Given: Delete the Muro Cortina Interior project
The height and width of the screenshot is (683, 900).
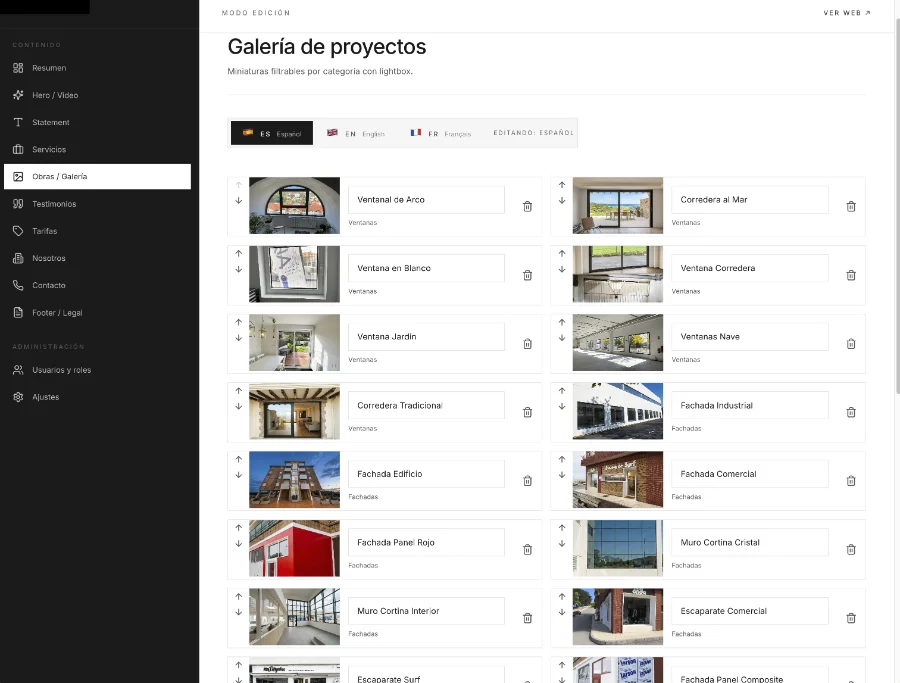Looking at the screenshot, I should 527,618.
